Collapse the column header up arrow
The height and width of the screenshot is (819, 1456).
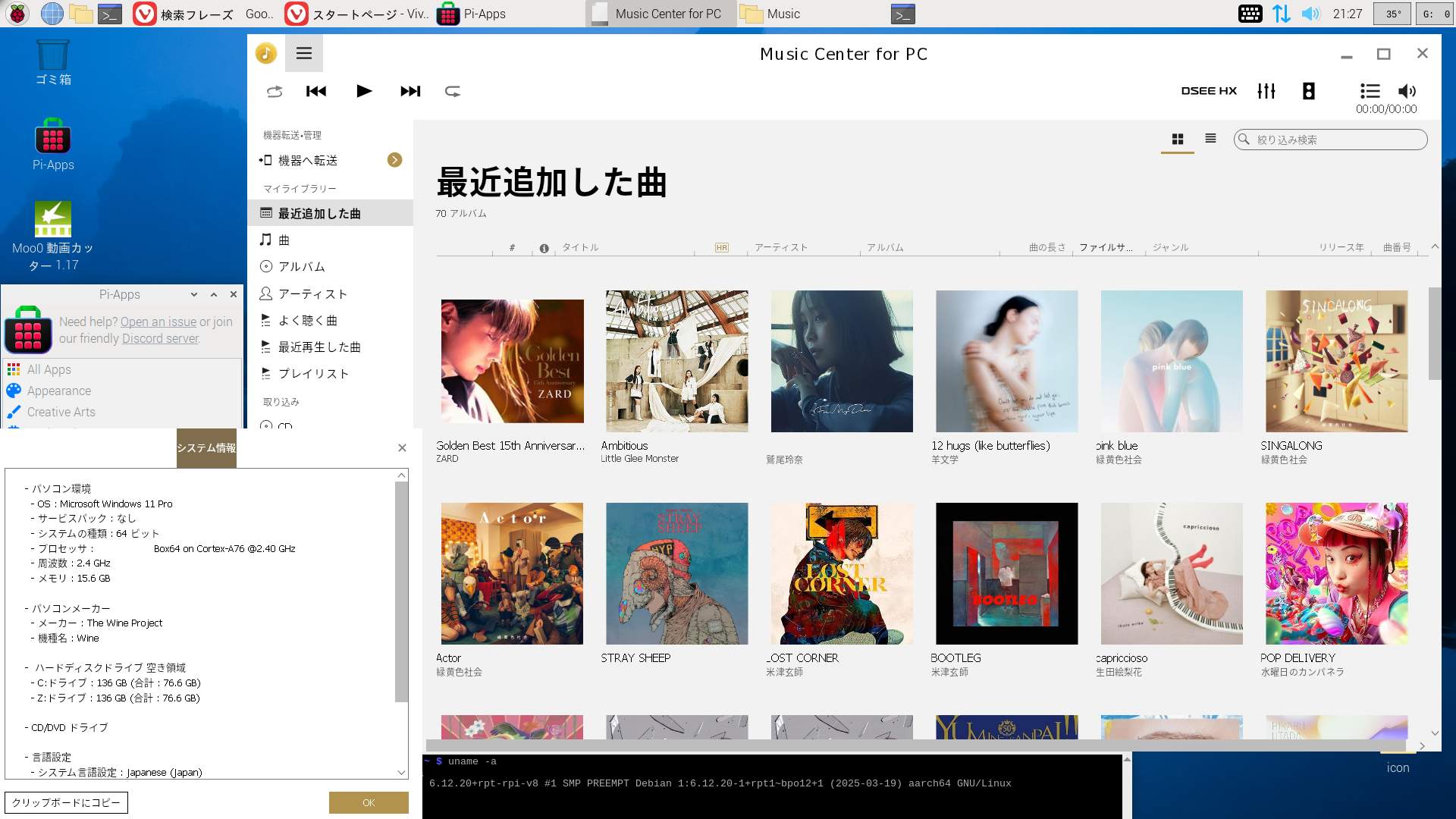pos(1435,246)
